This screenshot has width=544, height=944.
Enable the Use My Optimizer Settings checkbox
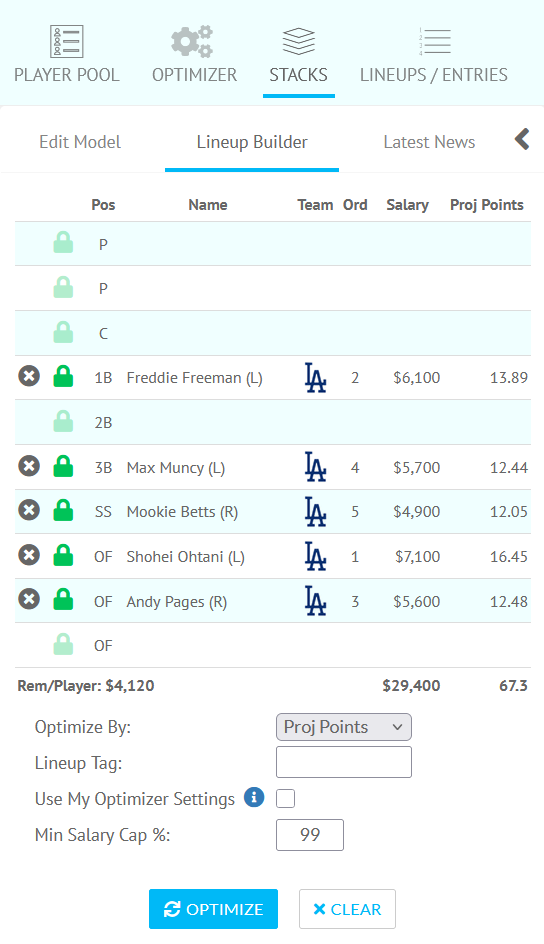285,798
